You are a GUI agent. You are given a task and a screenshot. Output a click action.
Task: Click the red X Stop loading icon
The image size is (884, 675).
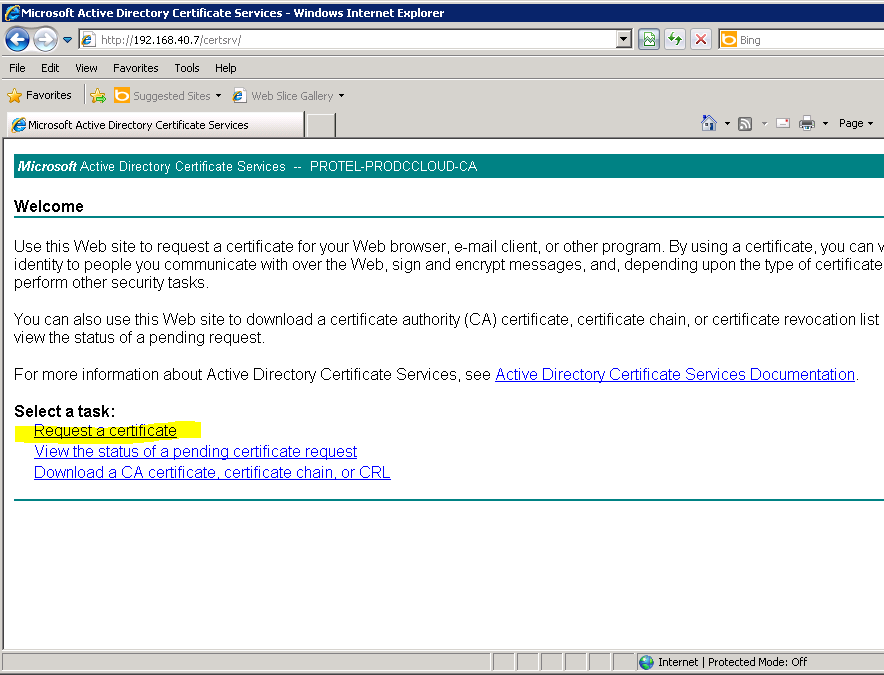pyautogui.click(x=701, y=40)
